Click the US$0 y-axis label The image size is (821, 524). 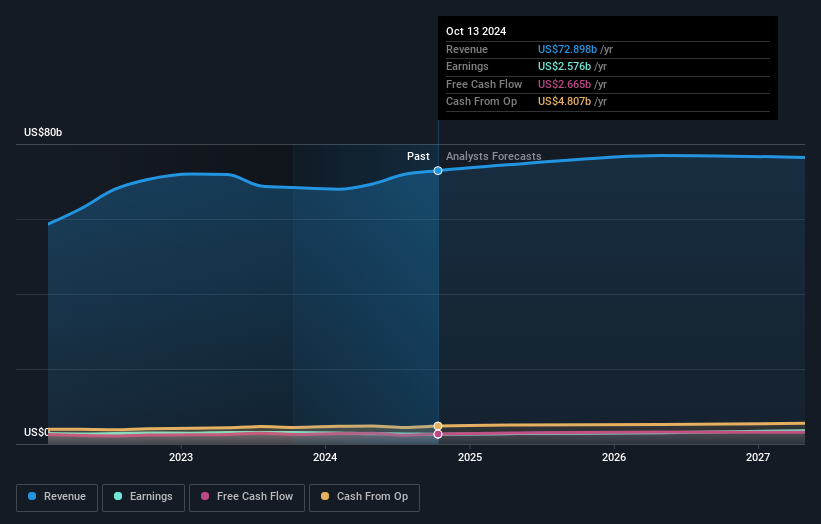(x=36, y=432)
